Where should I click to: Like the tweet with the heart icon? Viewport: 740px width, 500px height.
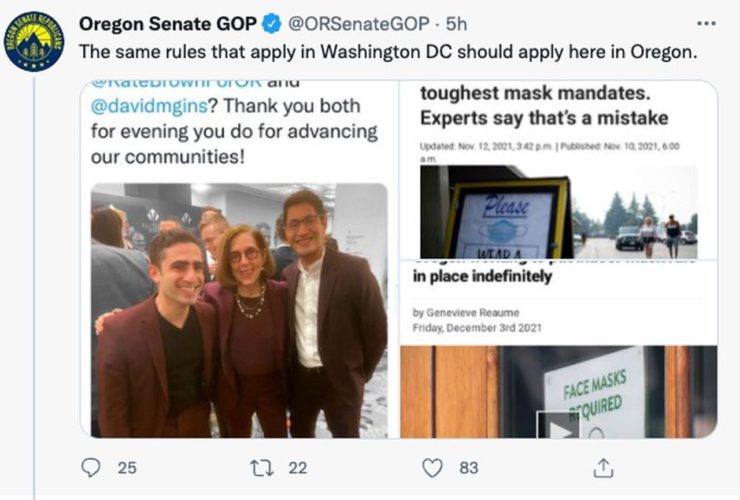(x=432, y=467)
